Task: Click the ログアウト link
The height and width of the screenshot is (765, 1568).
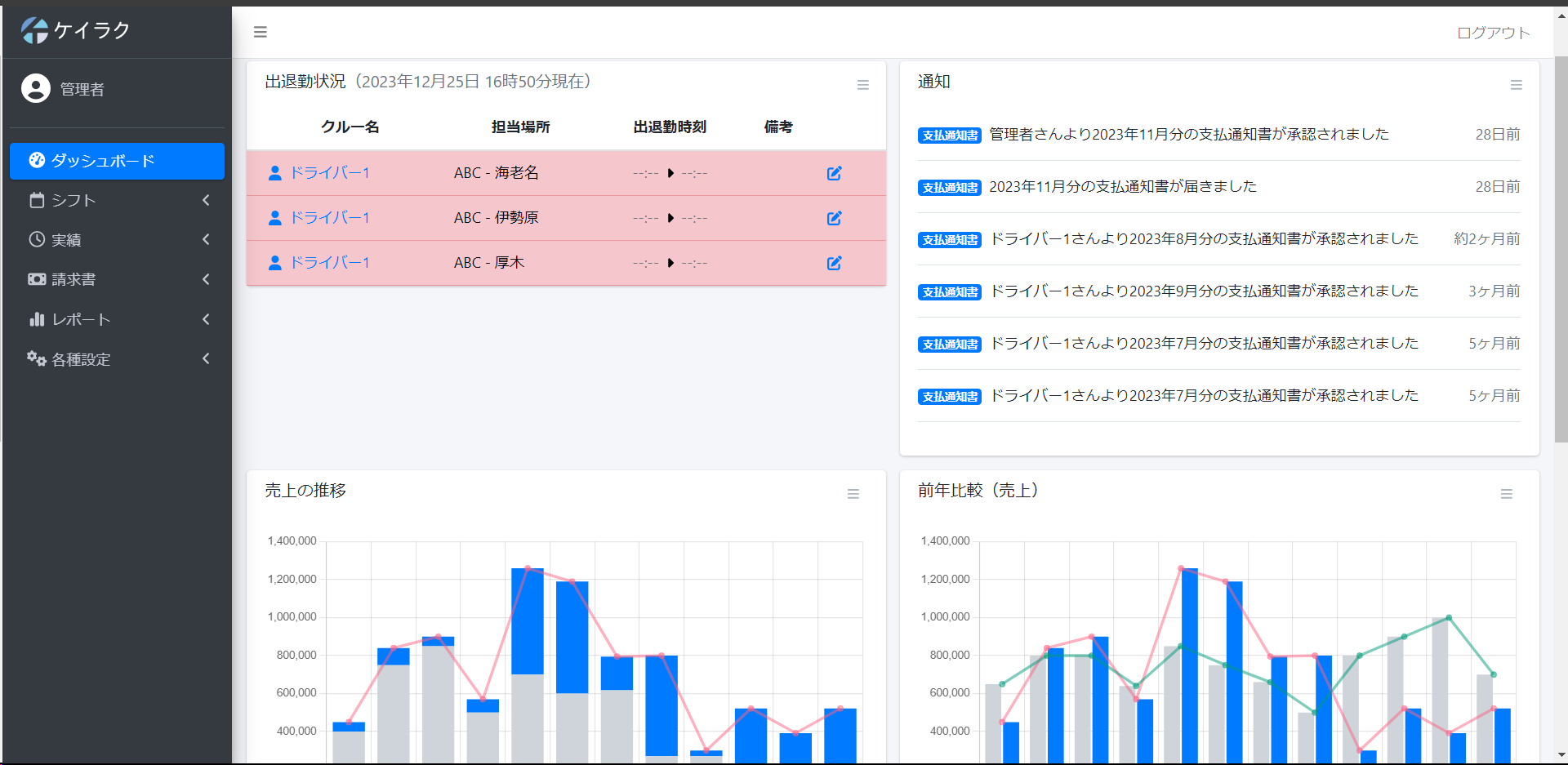Action: pyautogui.click(x=1494, y=33)
